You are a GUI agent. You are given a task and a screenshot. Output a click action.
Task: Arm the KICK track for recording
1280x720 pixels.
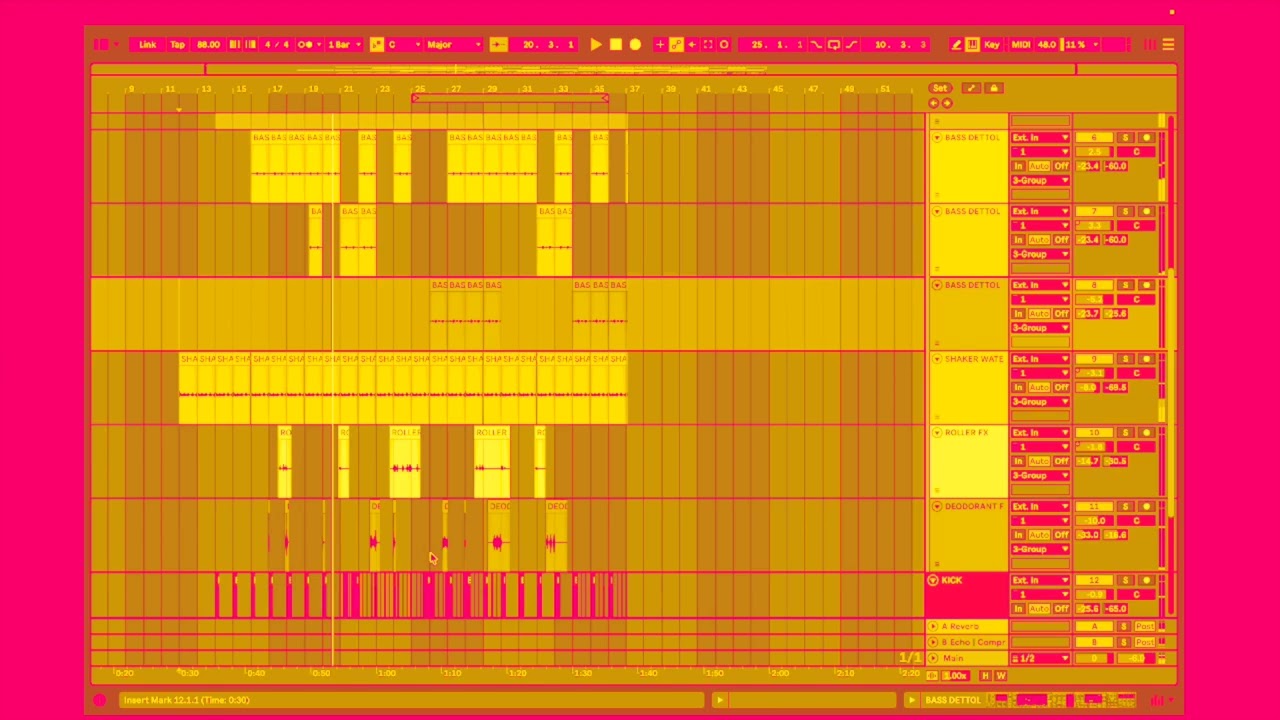tap(1146, 580)
